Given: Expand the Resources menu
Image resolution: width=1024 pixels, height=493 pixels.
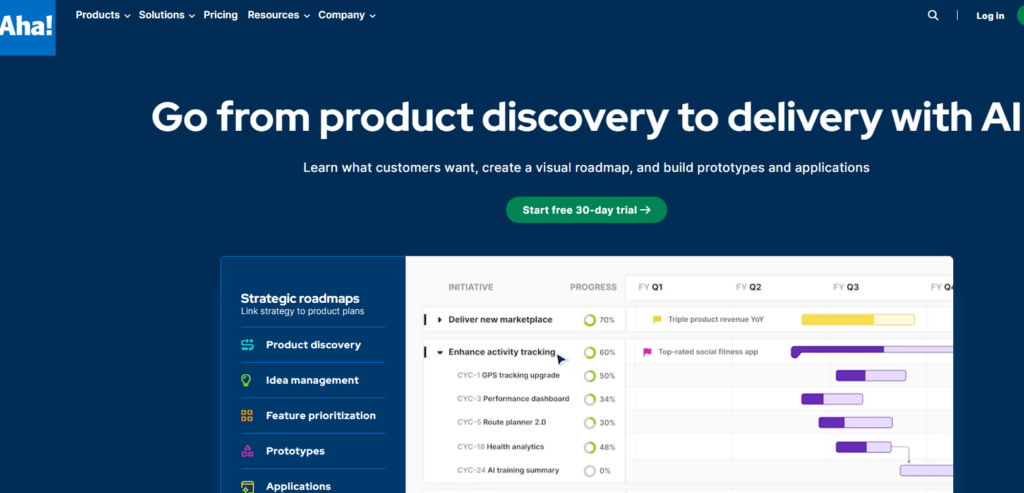Looking at the screenshot, I should (279, 15).
